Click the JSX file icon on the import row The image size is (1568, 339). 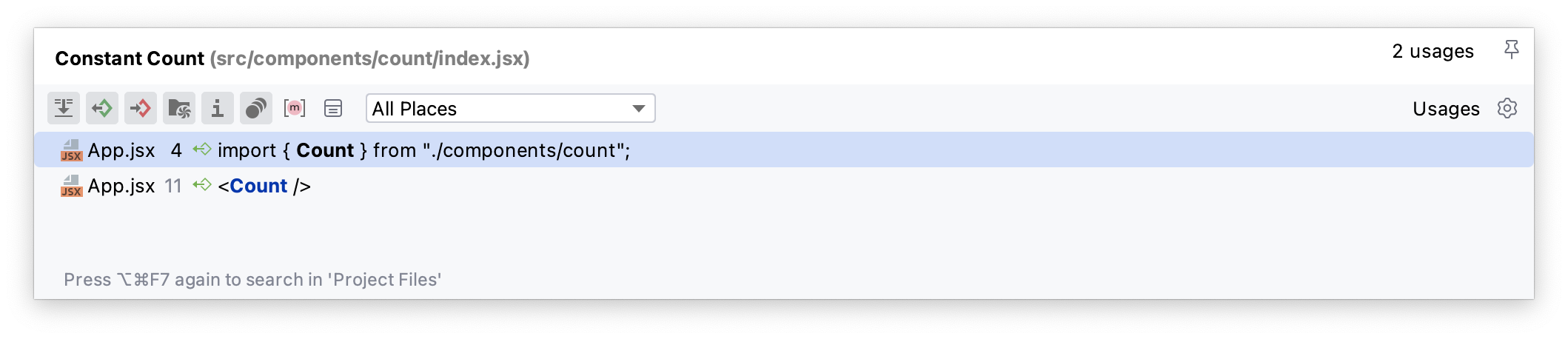tap(71, 150)
